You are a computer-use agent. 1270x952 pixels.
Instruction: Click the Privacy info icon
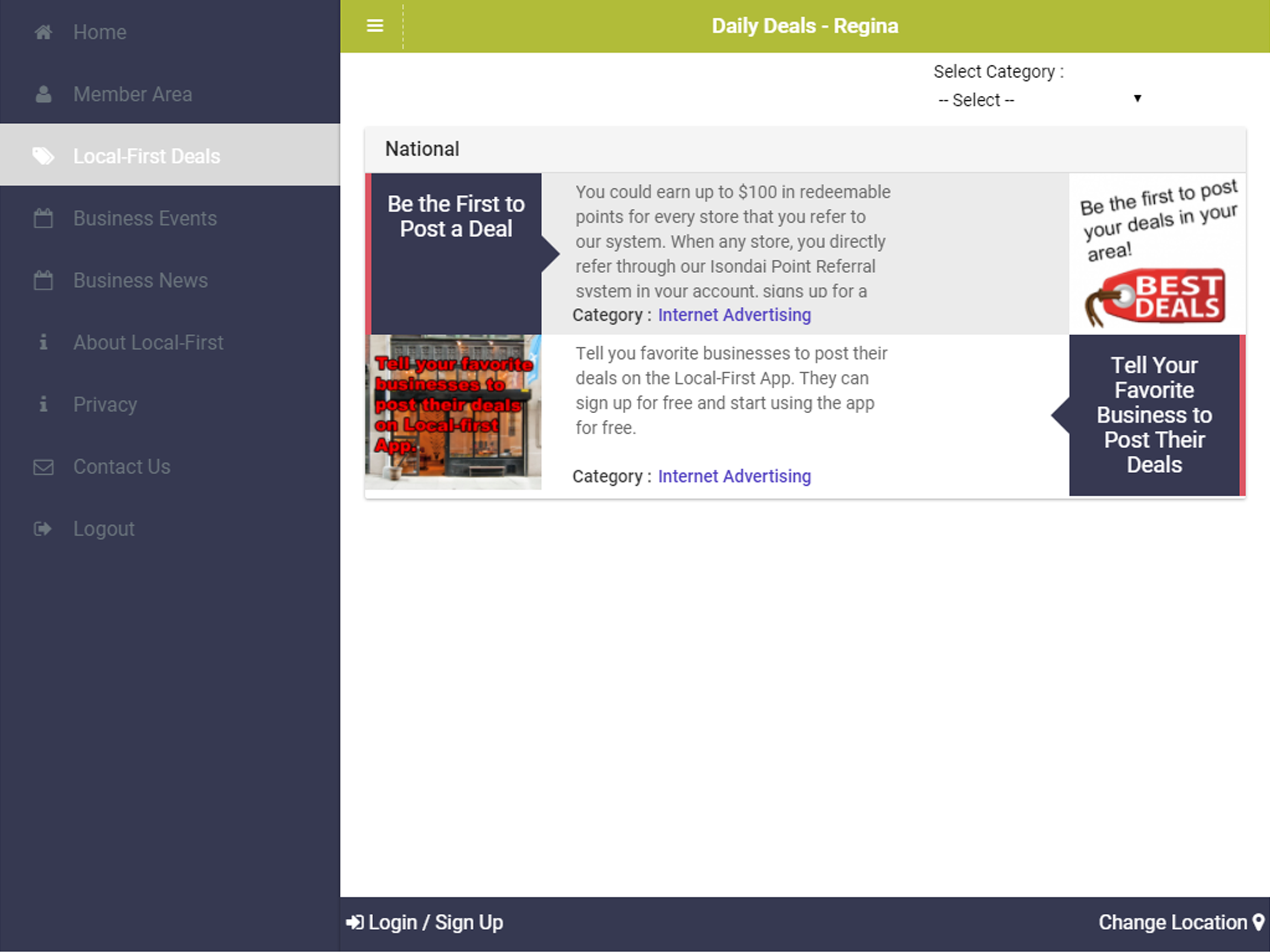point(43,404)
